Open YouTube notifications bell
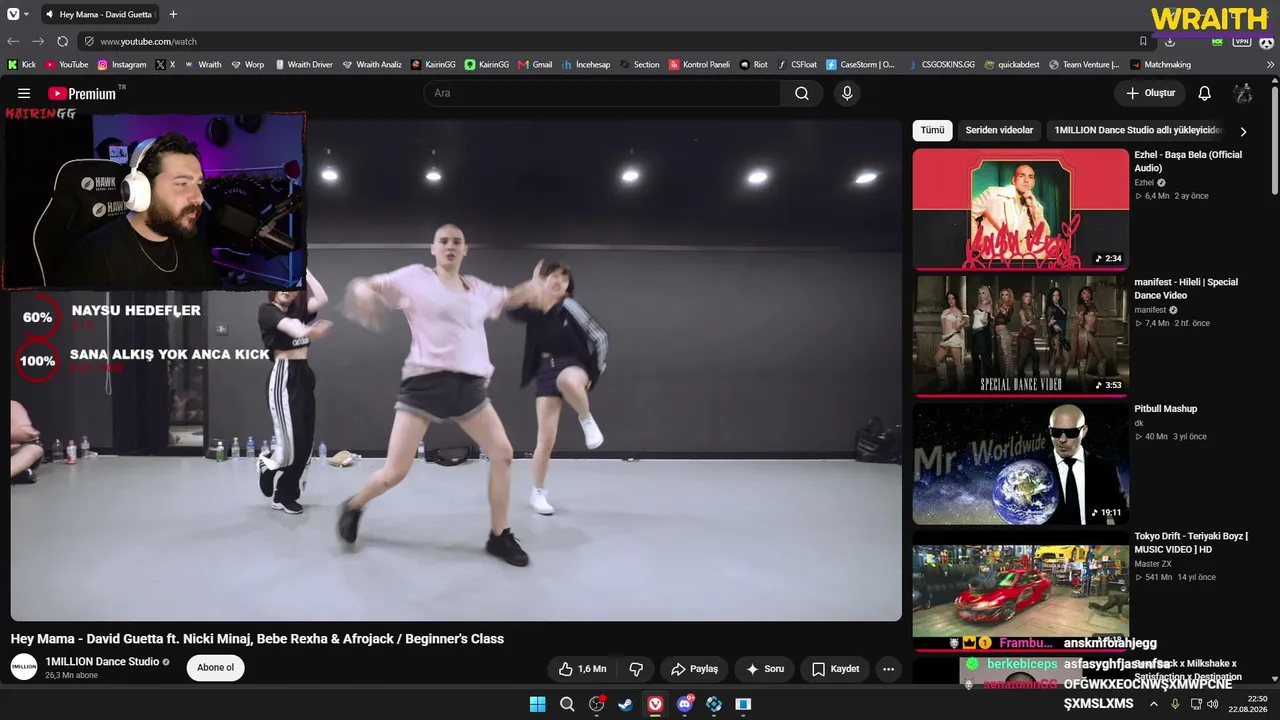This screenshot has width=1280, height=720. click(1205, 93)
